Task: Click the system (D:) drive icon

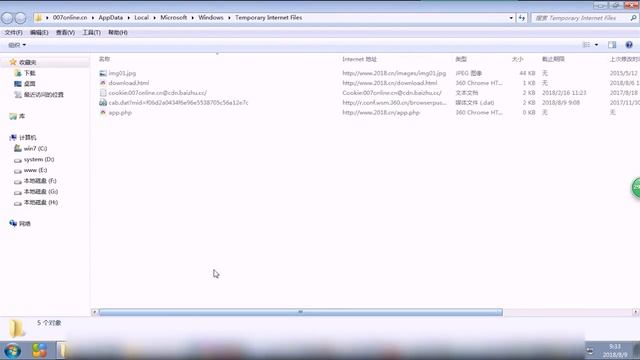Action: (x=18, y=160)
